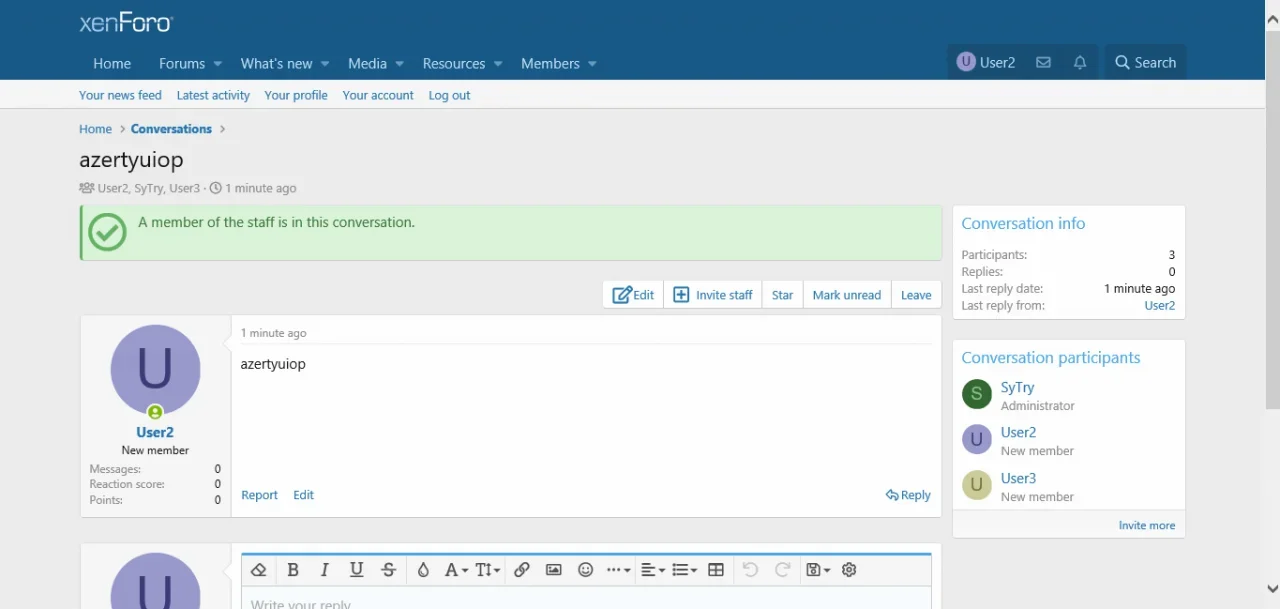
Task: Open the Search box
Action: pyautogui.click(x=1146, y=62)
